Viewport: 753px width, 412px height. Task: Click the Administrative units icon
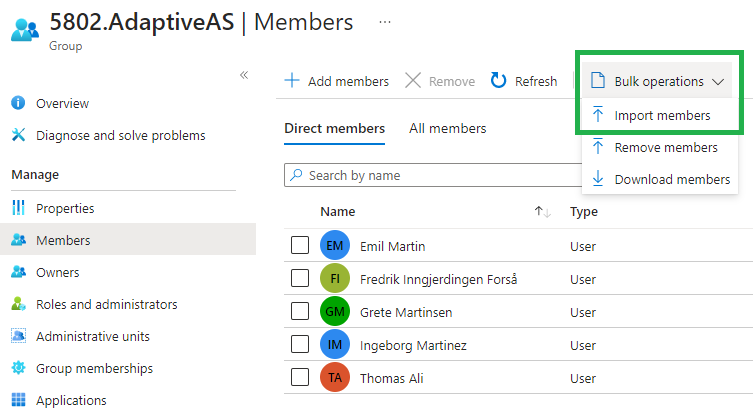click(x=18, y=336)
